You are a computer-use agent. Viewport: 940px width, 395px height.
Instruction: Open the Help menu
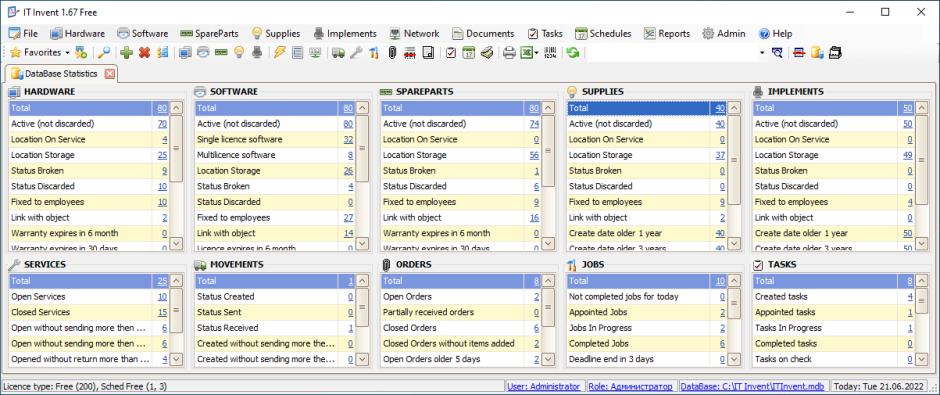775,34
